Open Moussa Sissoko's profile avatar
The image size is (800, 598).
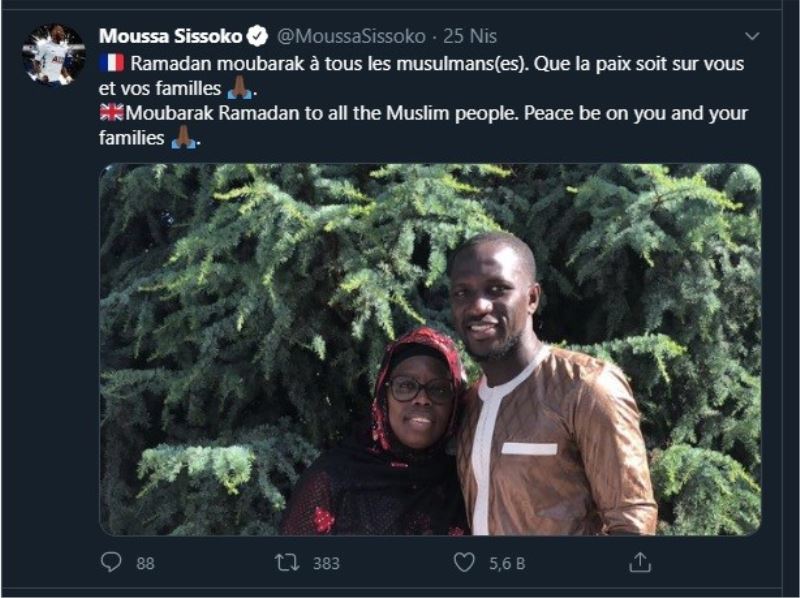54,54
